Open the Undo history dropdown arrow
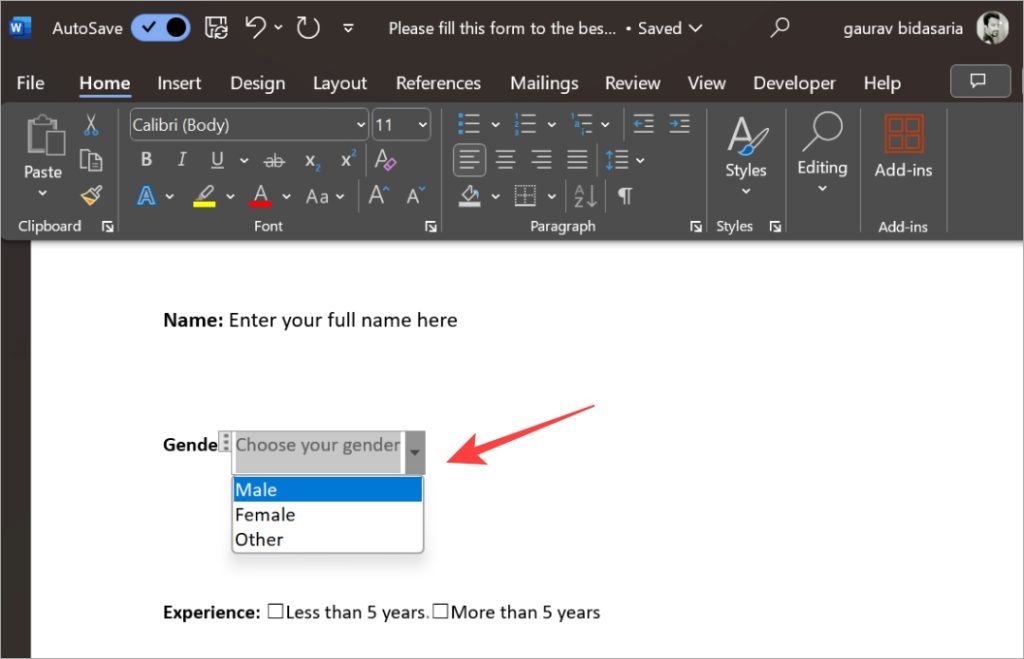The image size is (1024, 659). tap(278, 27)
